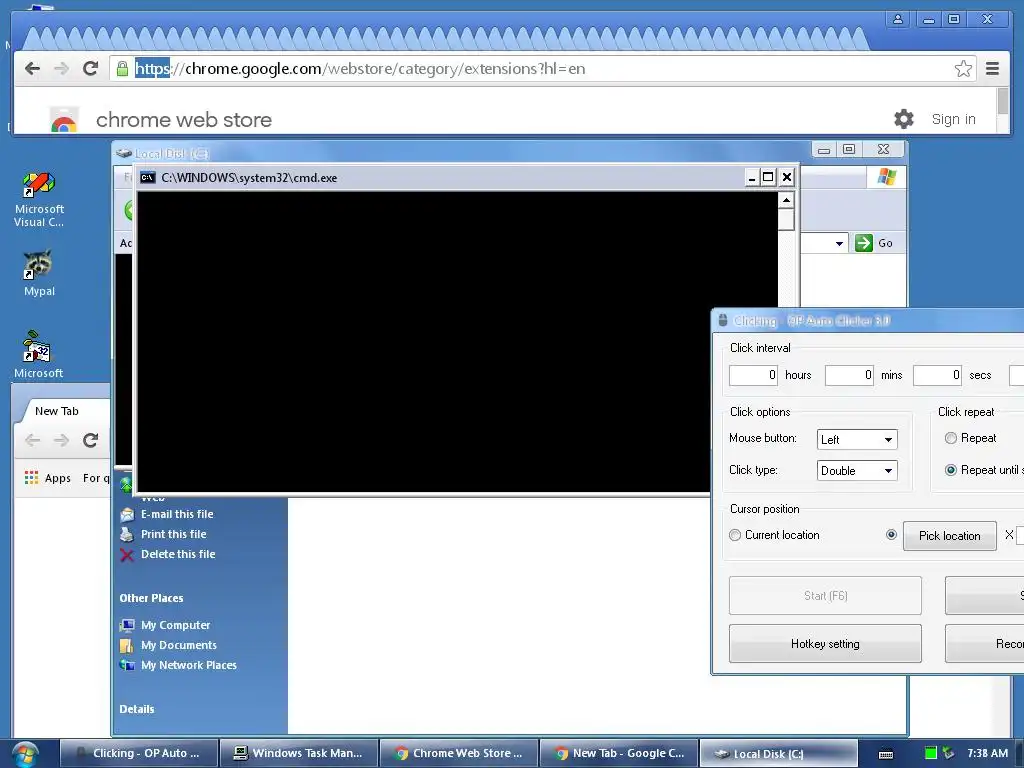Go back in New Tab window
Viewport: 1024px width, 768px height.
(x=33, y=440)
